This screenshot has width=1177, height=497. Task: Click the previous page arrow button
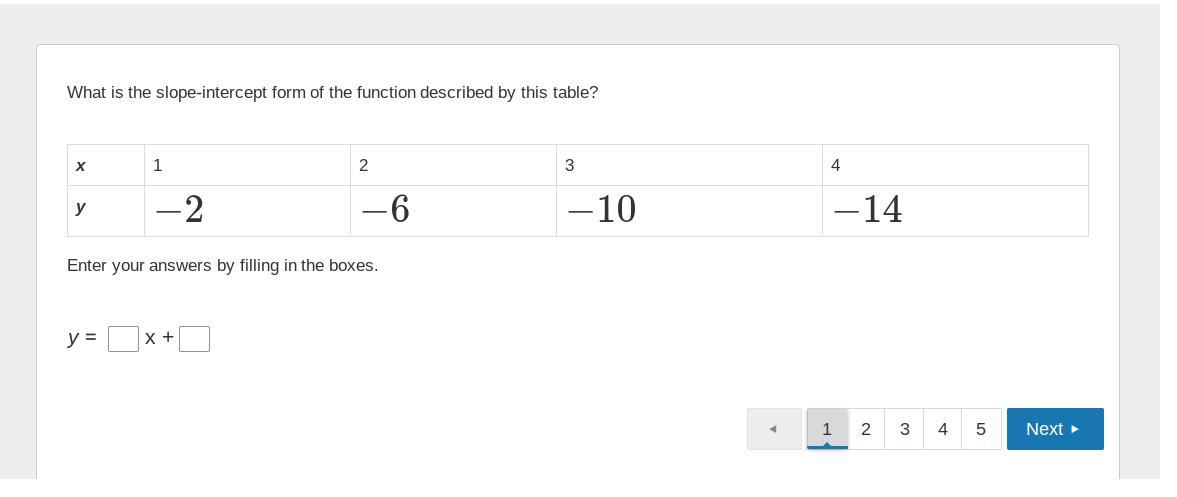[774, 429]
